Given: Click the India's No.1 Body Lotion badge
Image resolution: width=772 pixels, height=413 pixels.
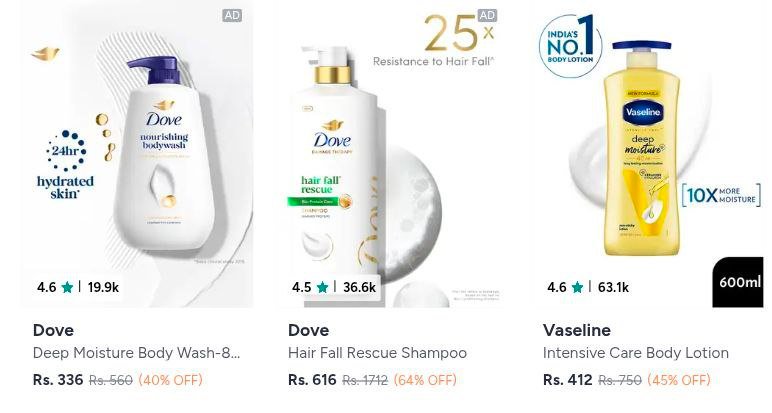Looking at the screenshot, I should 571,46.
